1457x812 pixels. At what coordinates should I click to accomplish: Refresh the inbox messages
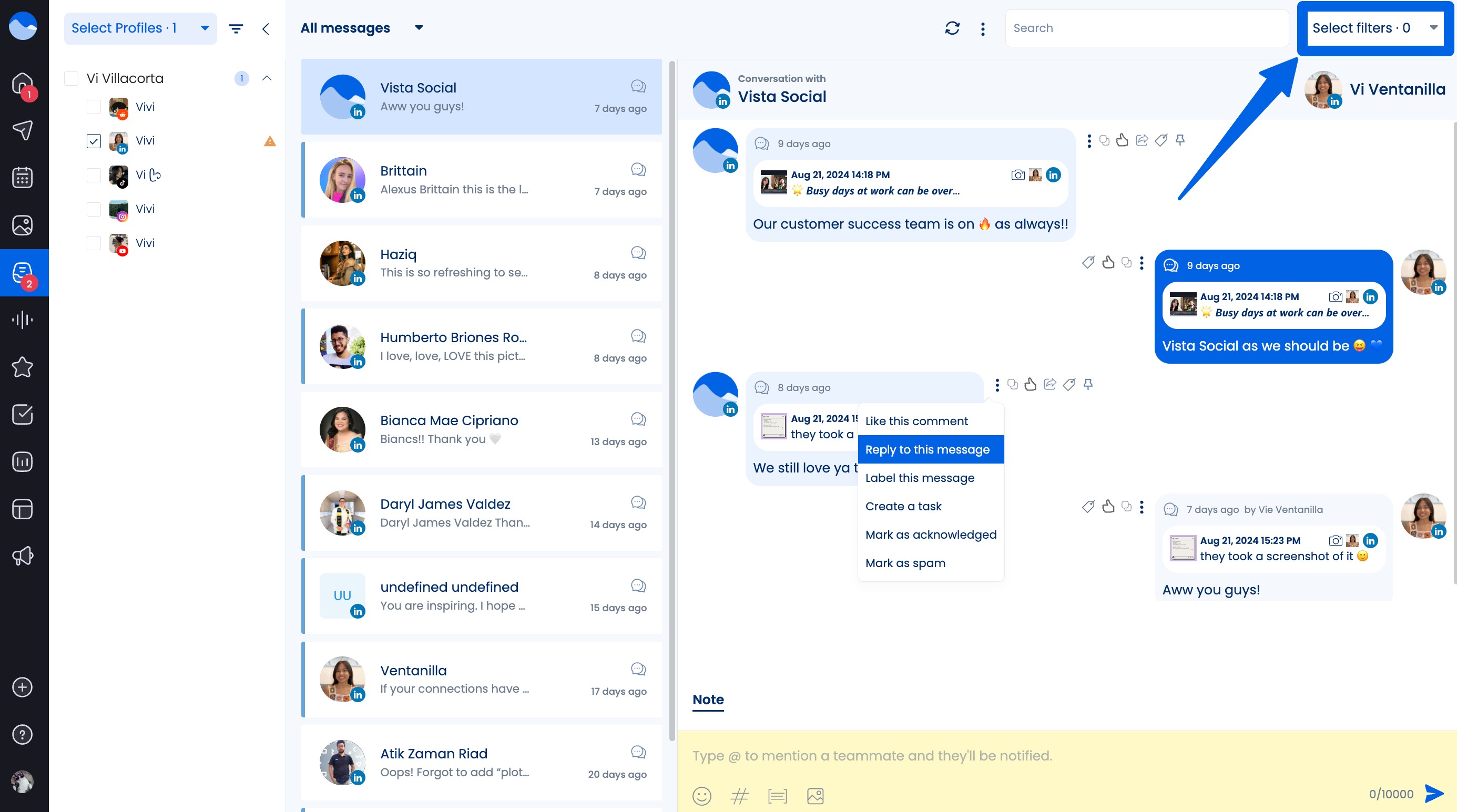tap(952, 28)
